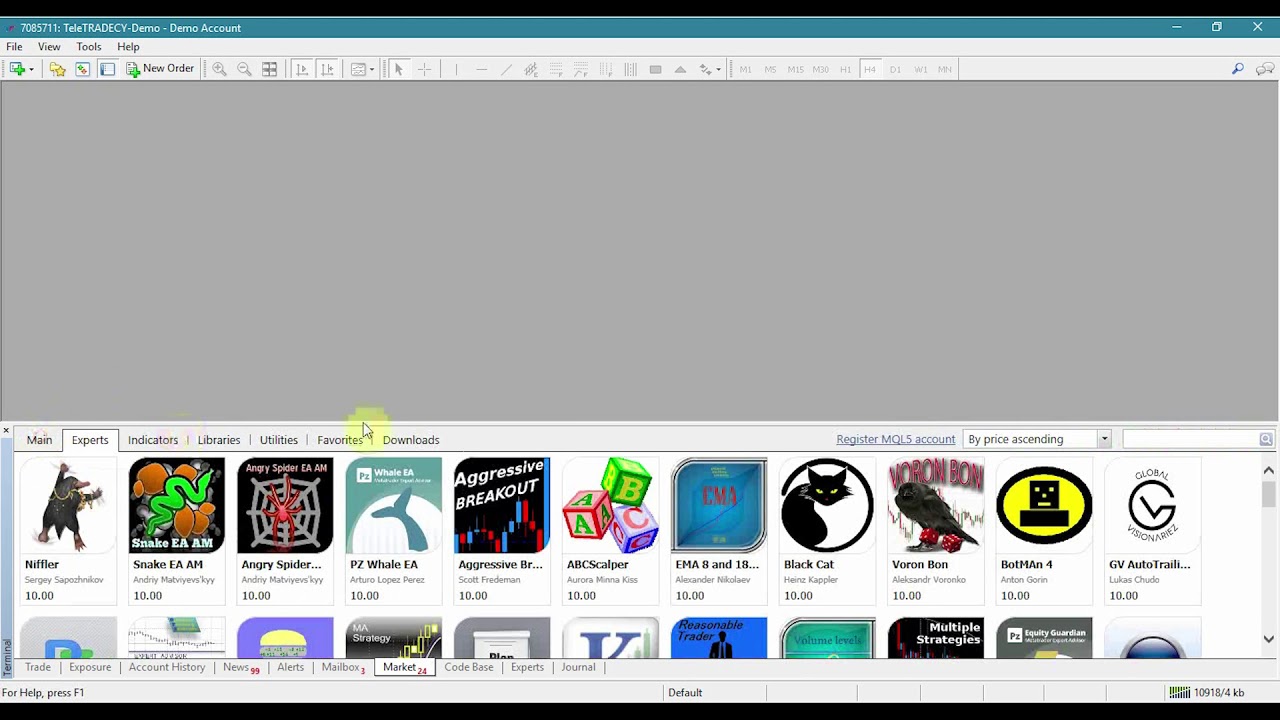Screen dimensions: 1280x720
Task: Click the market search input field
Action: pos(1190,439)
